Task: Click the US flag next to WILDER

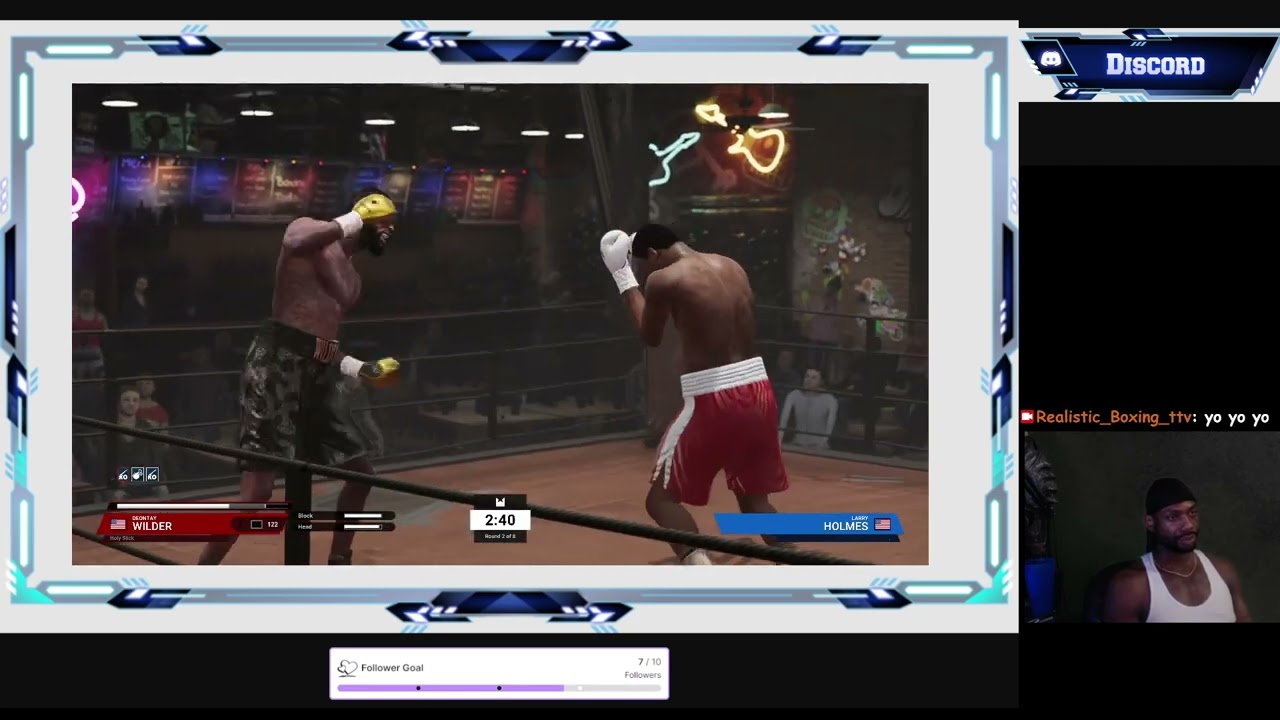Action: click(118, 524)
